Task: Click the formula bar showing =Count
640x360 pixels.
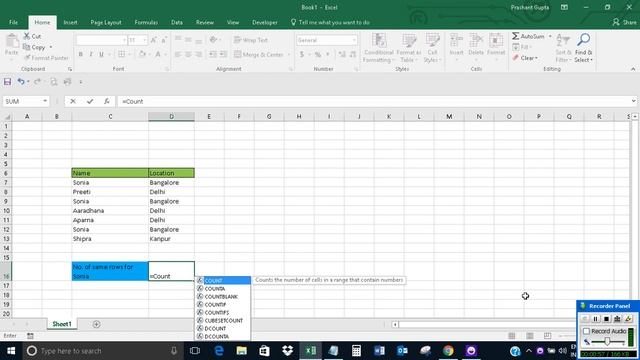Action: pyautogui.click(x=373, y=101)
